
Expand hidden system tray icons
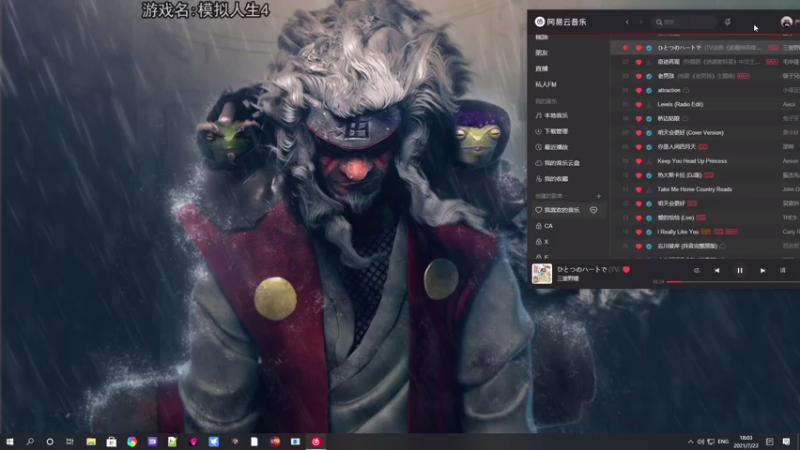pos(690,441)
